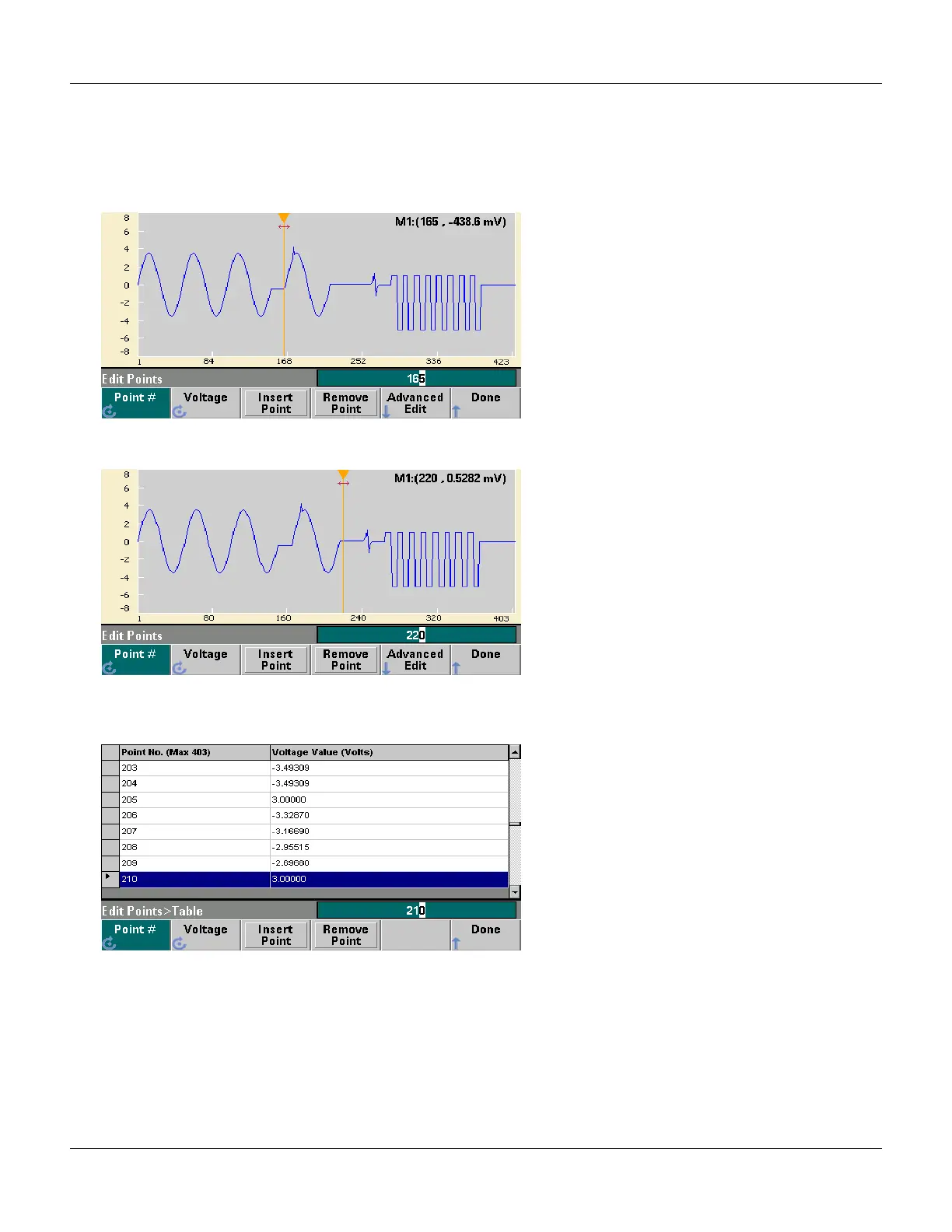Image resolution: width=952 pixels, height=1232 pixels.
Task: Open Advanced Edit in the 165 point screen
Action: 415,403
